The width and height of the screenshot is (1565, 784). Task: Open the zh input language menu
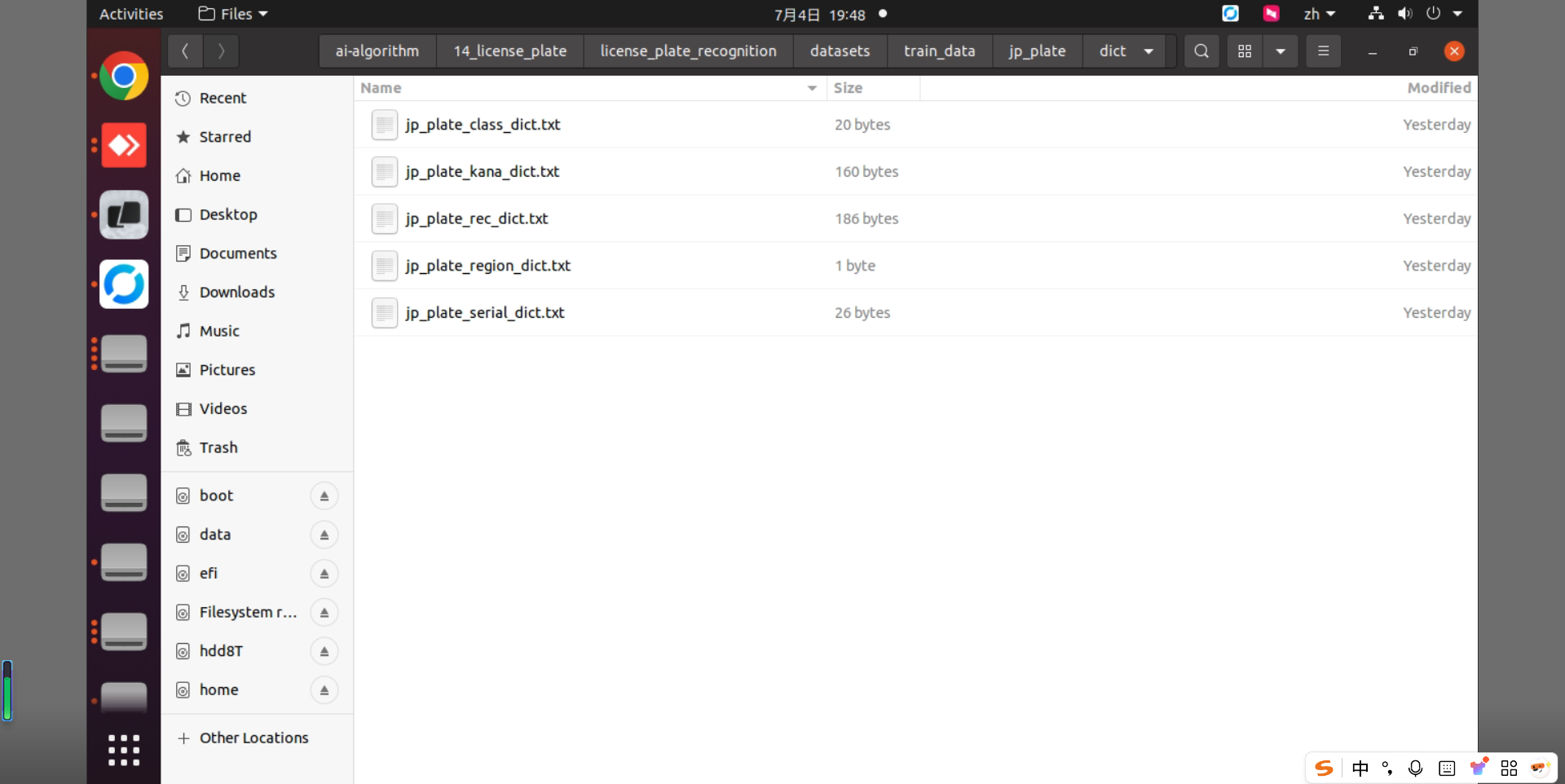pyautogui.click(x=1319, y=14)
